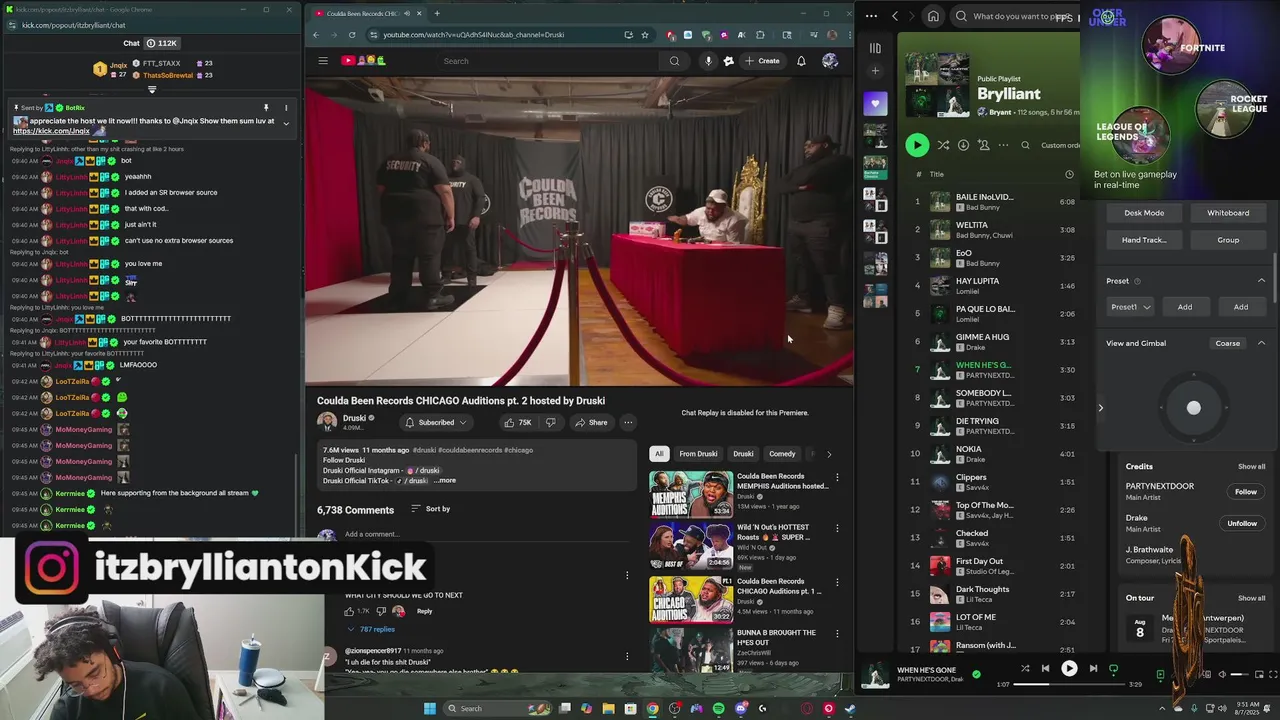Open Wild 'N Out HOTTEST Roasts thumbnail
The width and height of the screenshot is (1280, 720).
point(691,546)
